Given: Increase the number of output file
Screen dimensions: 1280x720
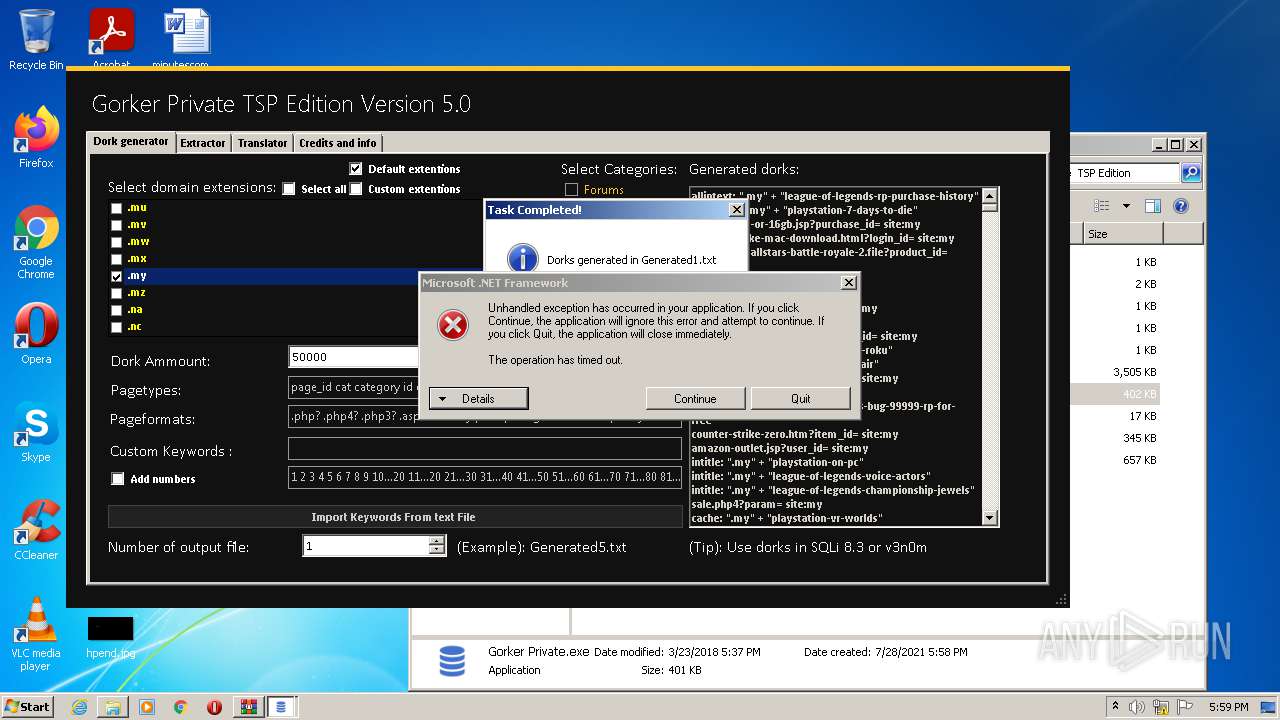Looking at the screenshot, I should [436, 541].
